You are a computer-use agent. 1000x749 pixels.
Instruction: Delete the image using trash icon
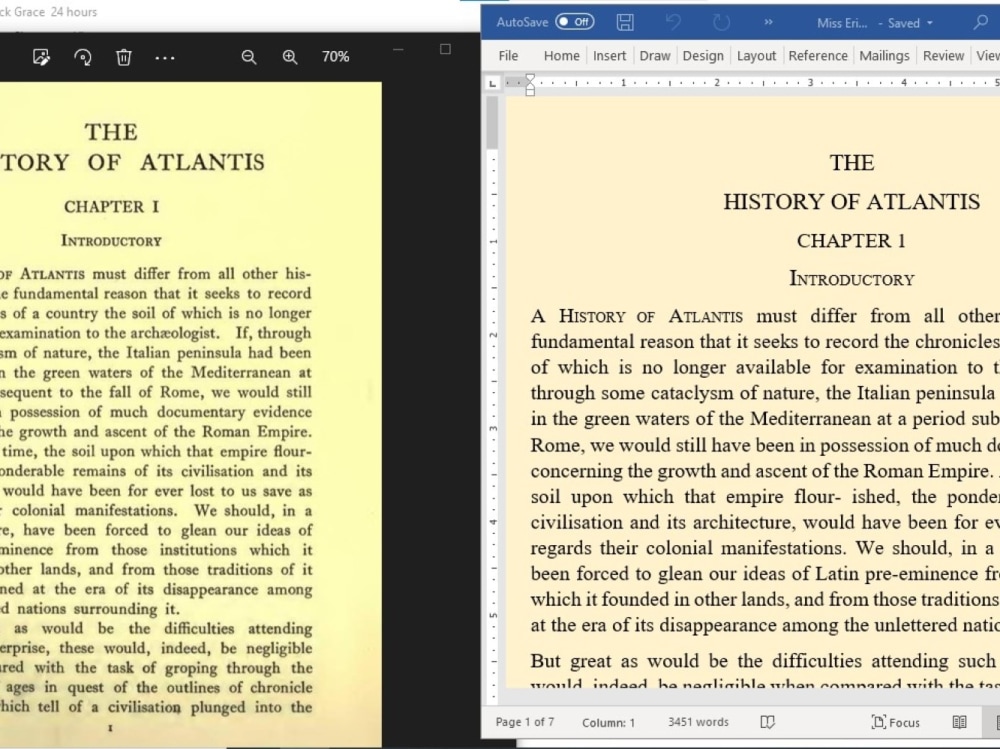click(x=124, y=57)
